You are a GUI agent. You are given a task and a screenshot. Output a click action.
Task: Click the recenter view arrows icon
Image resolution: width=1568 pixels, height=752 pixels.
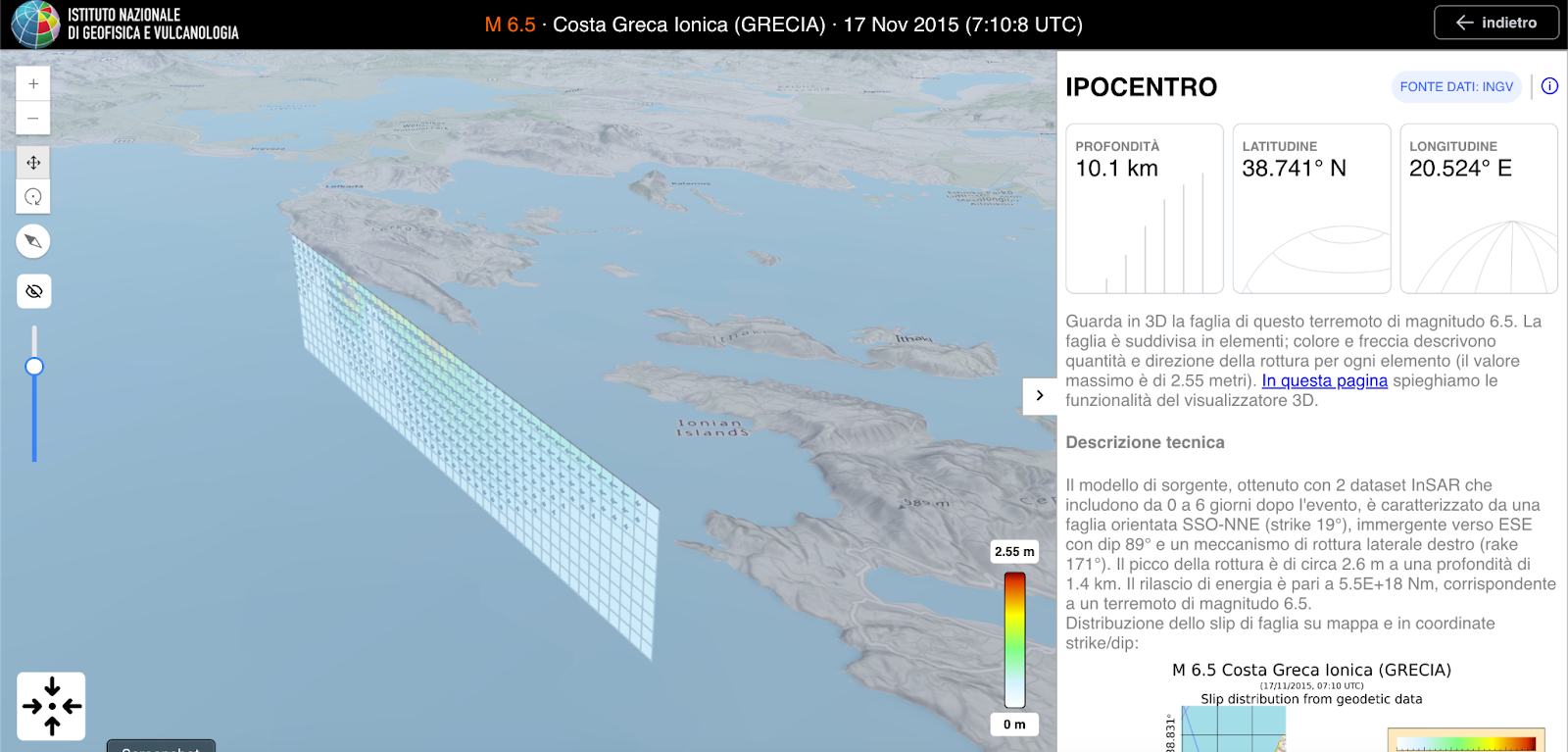51,706
